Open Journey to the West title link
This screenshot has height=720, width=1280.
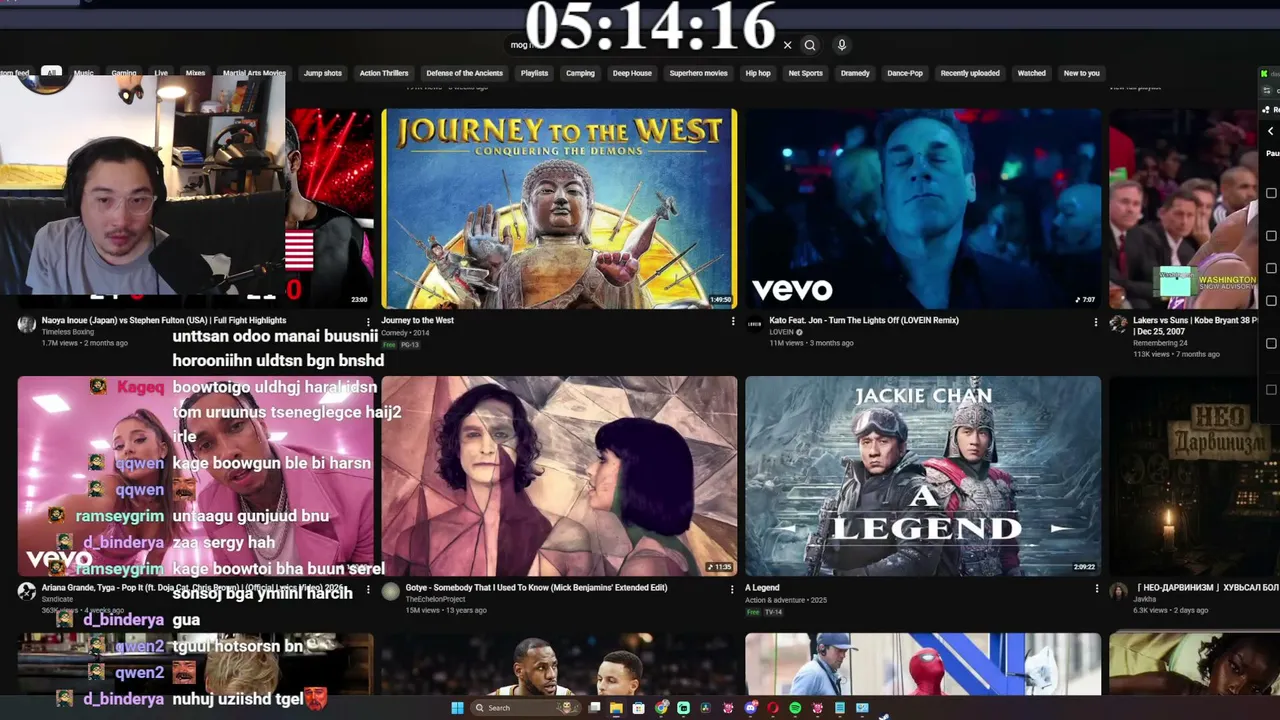[x=417, y=321]
